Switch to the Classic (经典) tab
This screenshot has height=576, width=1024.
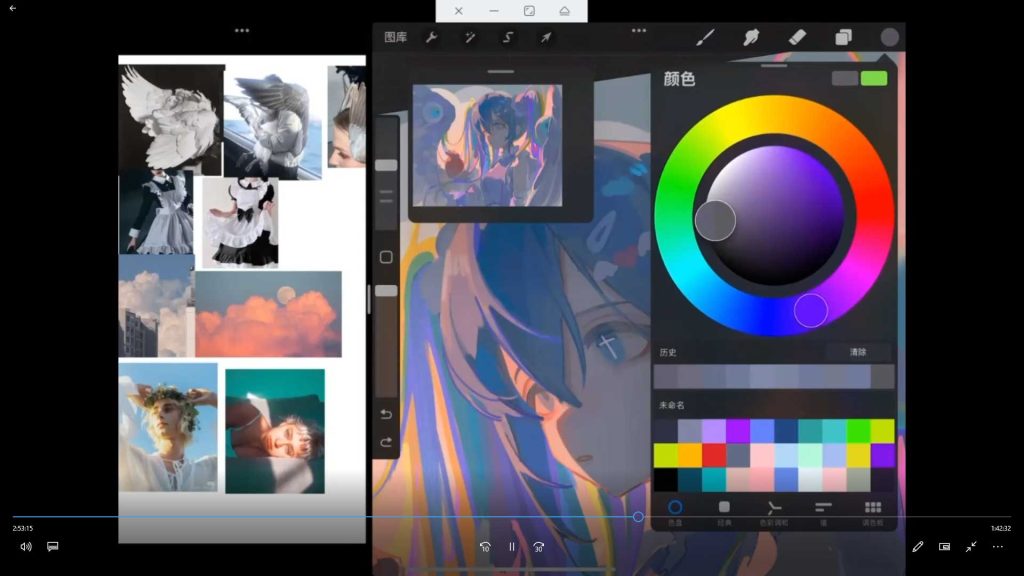pos(724,513)
